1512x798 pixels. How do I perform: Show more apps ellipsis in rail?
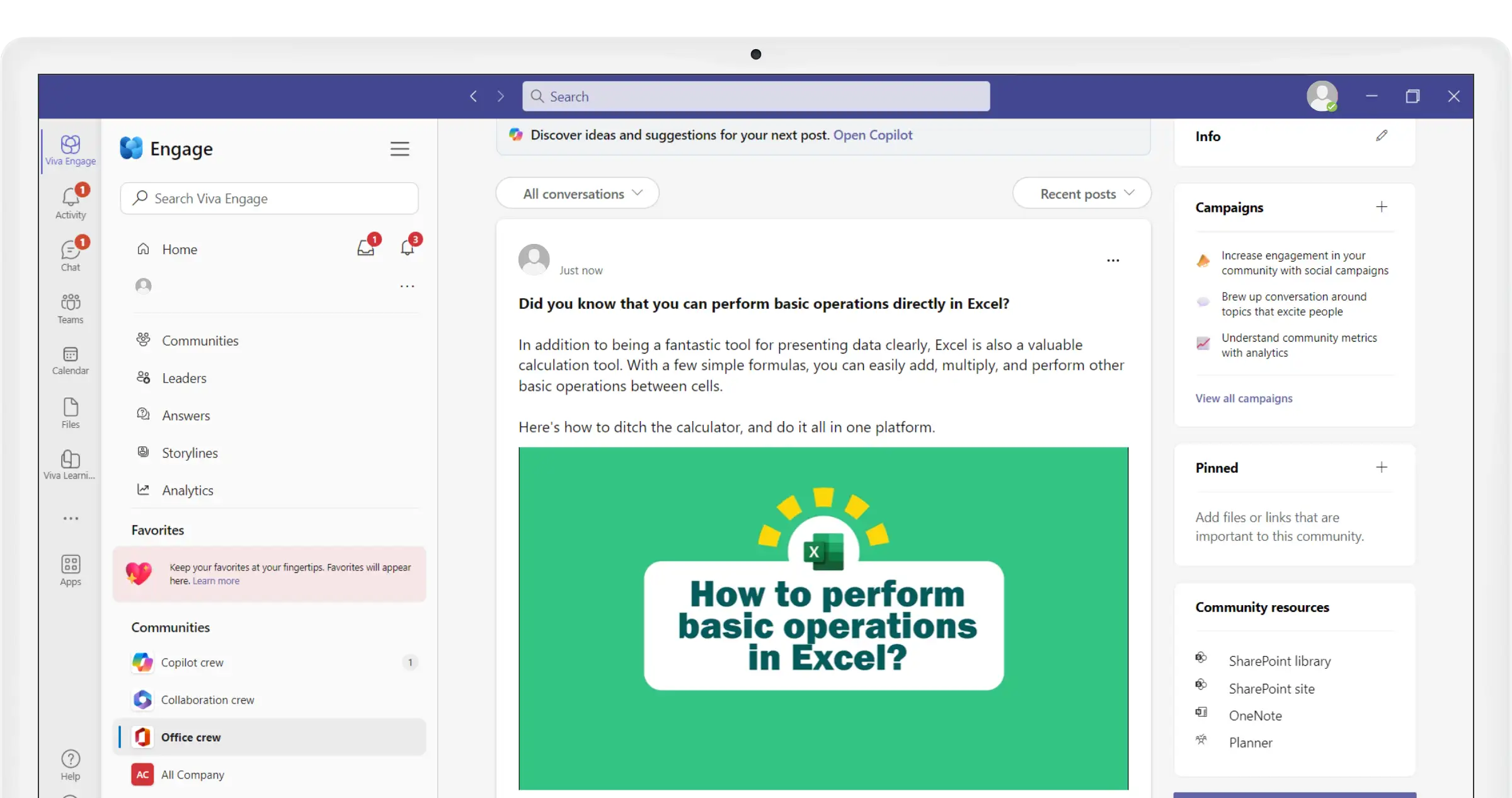[71, 518]
